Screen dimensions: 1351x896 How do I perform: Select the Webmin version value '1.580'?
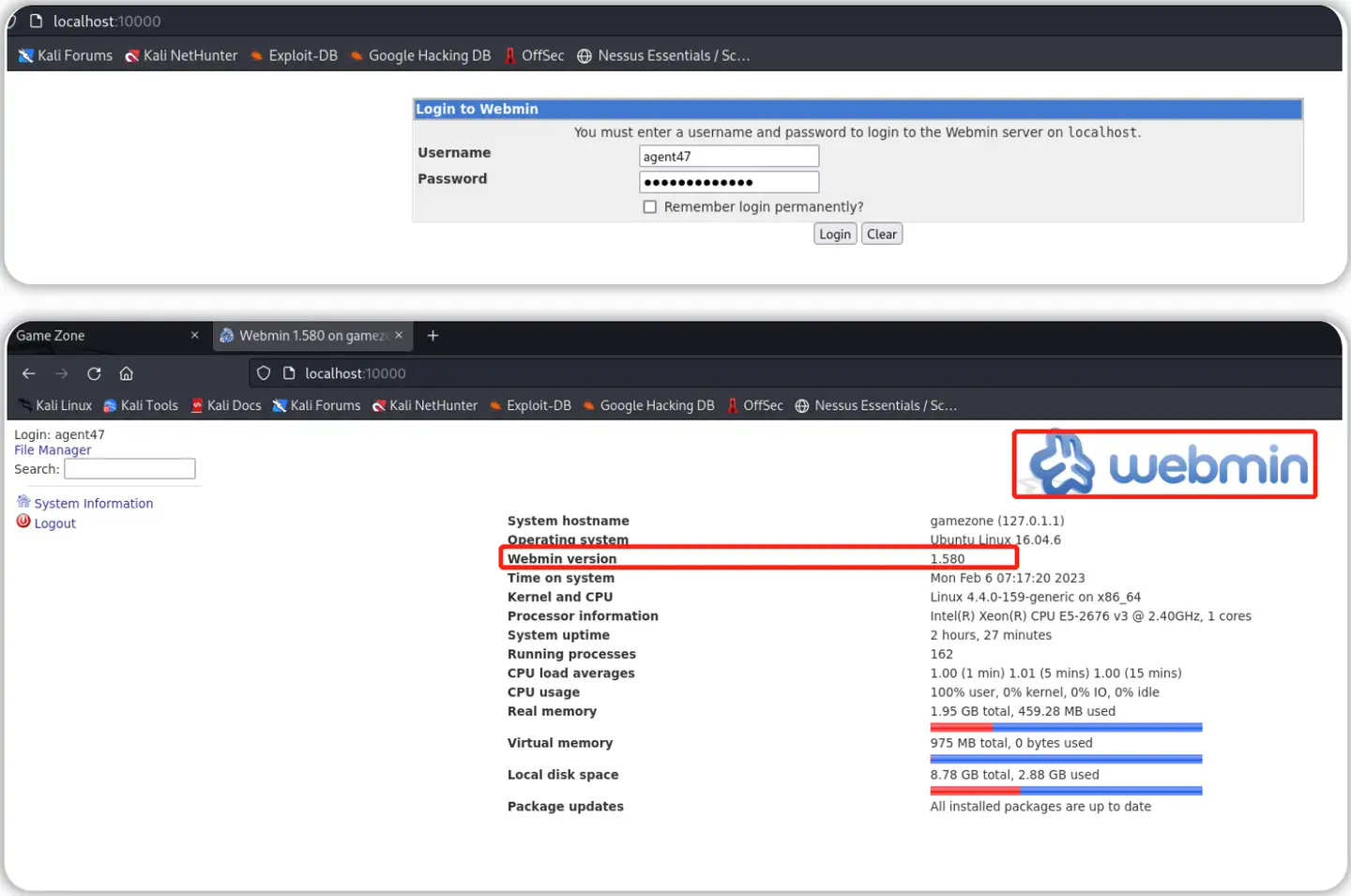tap(948, 559)
